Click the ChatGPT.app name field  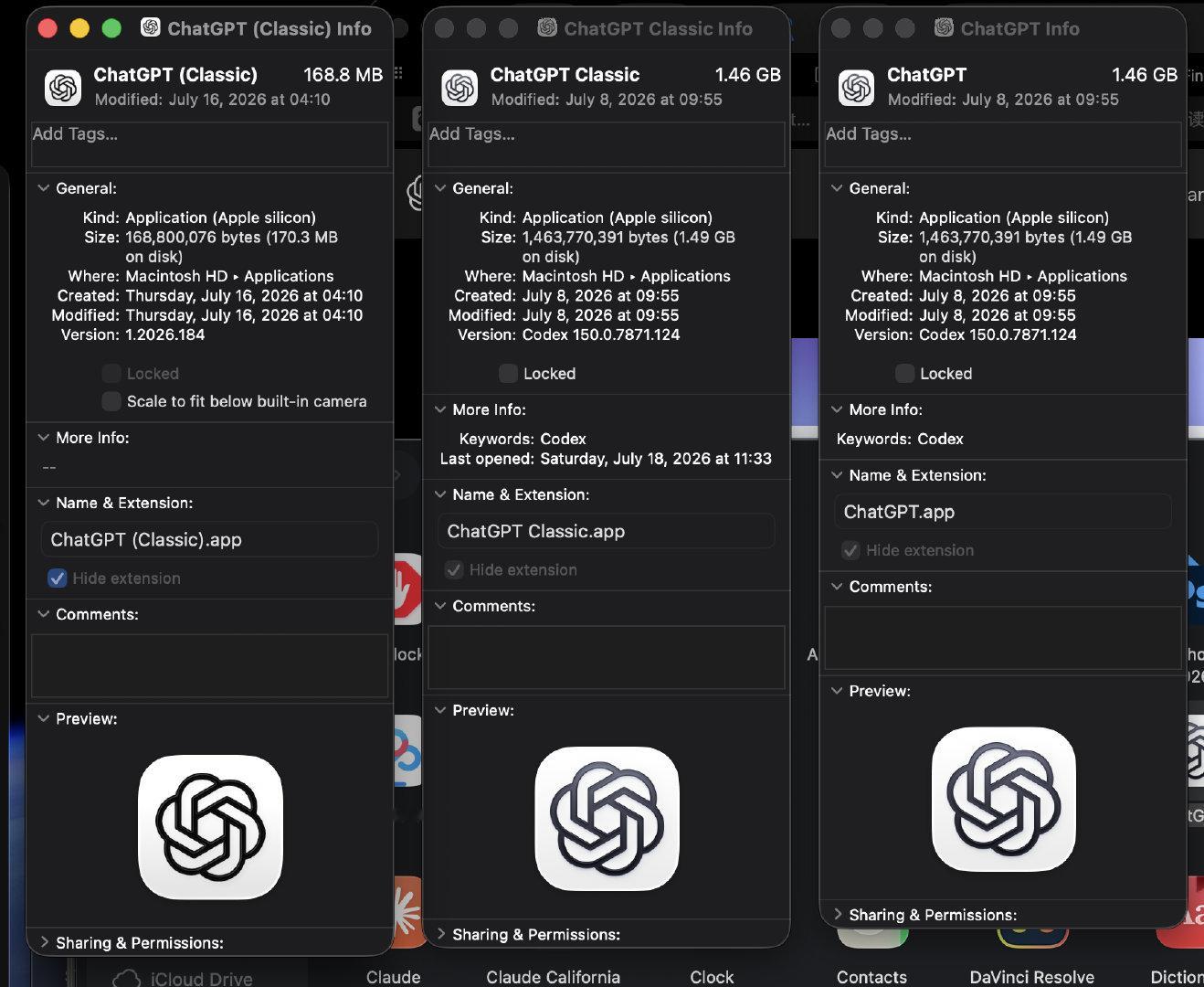point(1003,512)
